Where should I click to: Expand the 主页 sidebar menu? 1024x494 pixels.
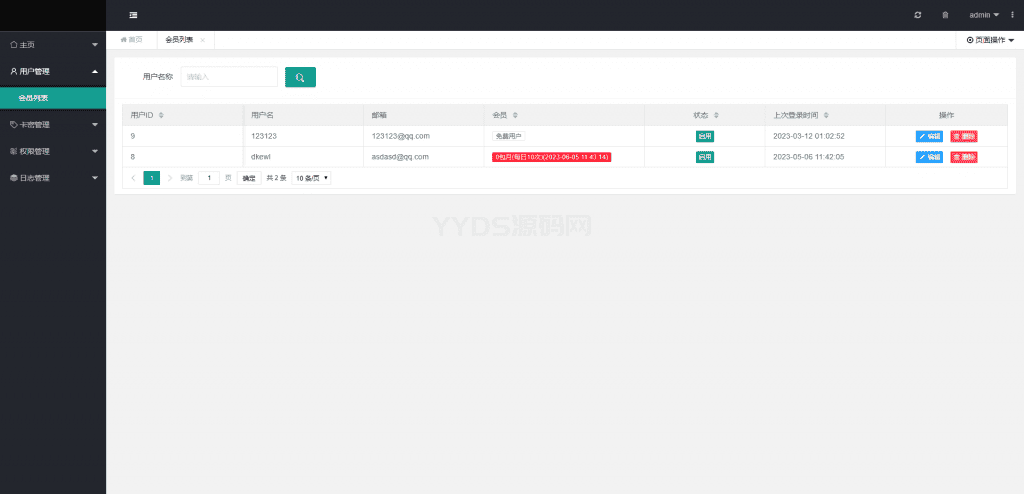click(x=53, y=44)
